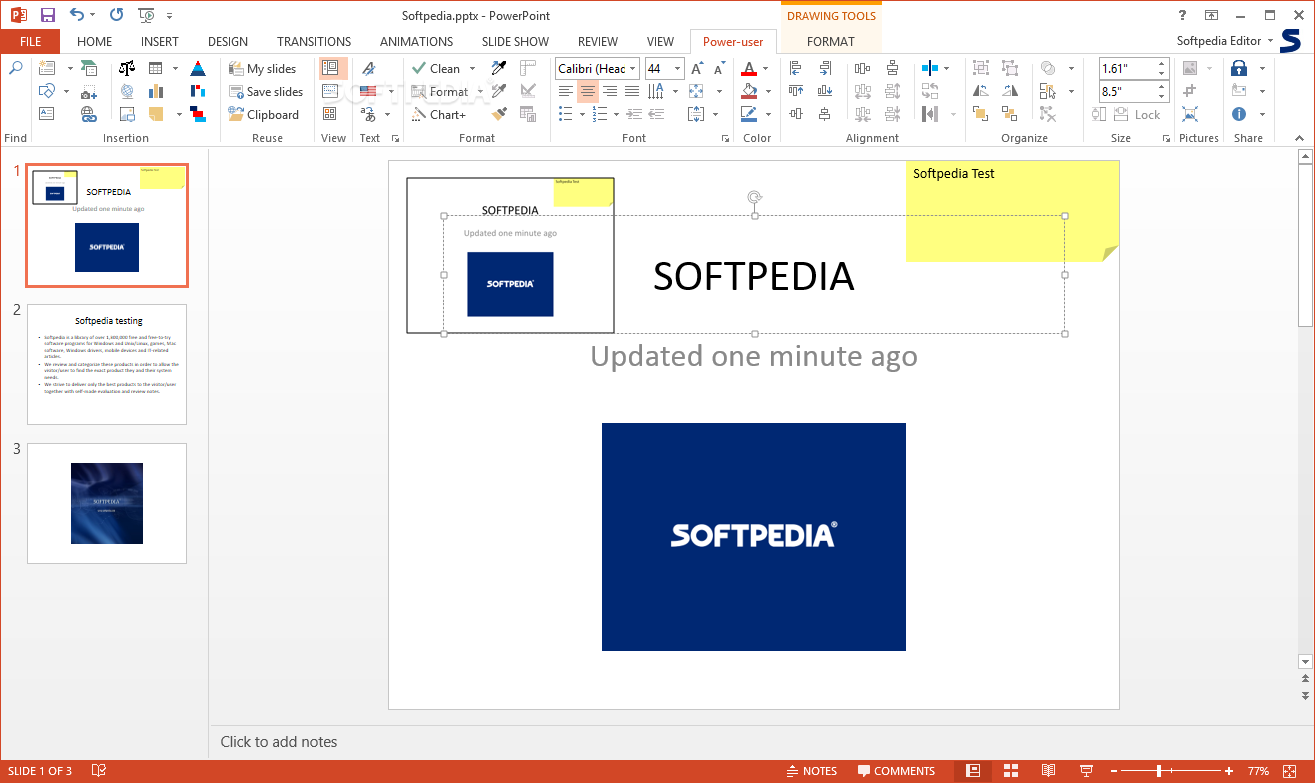
Task: Switch to the HOME tab
Action: (94, 41)
